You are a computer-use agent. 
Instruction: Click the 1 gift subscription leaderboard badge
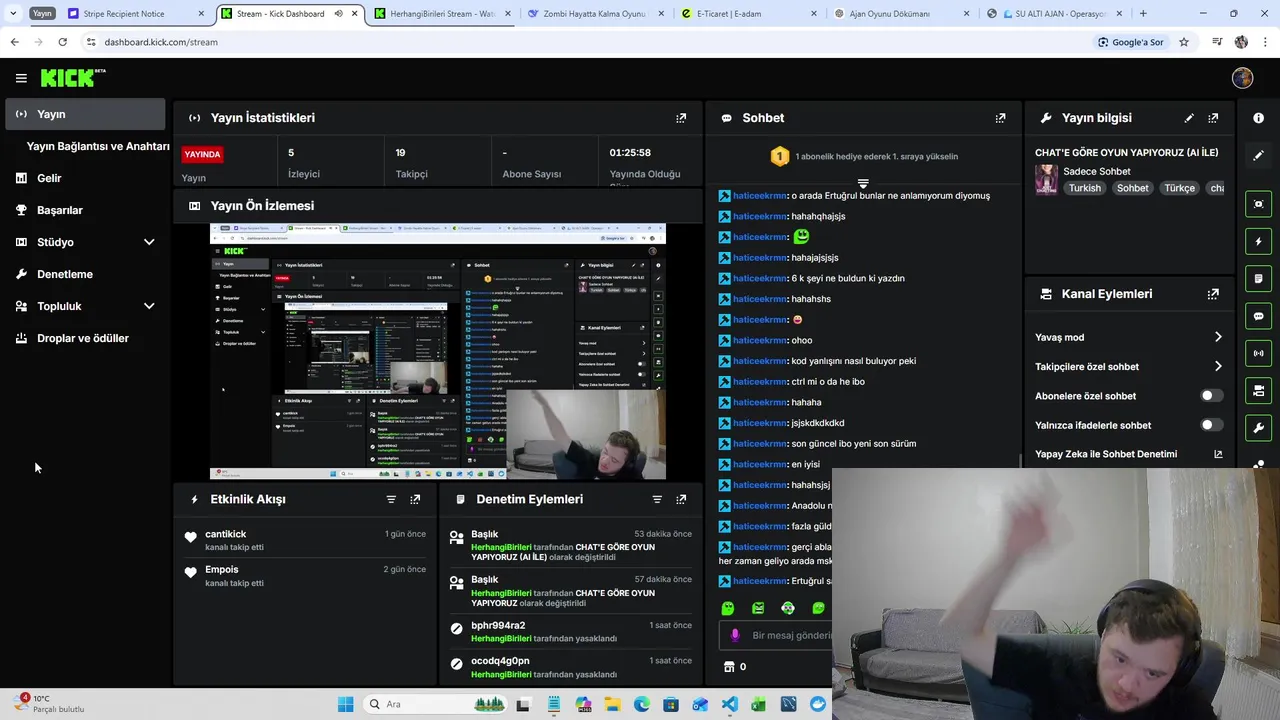780,156
